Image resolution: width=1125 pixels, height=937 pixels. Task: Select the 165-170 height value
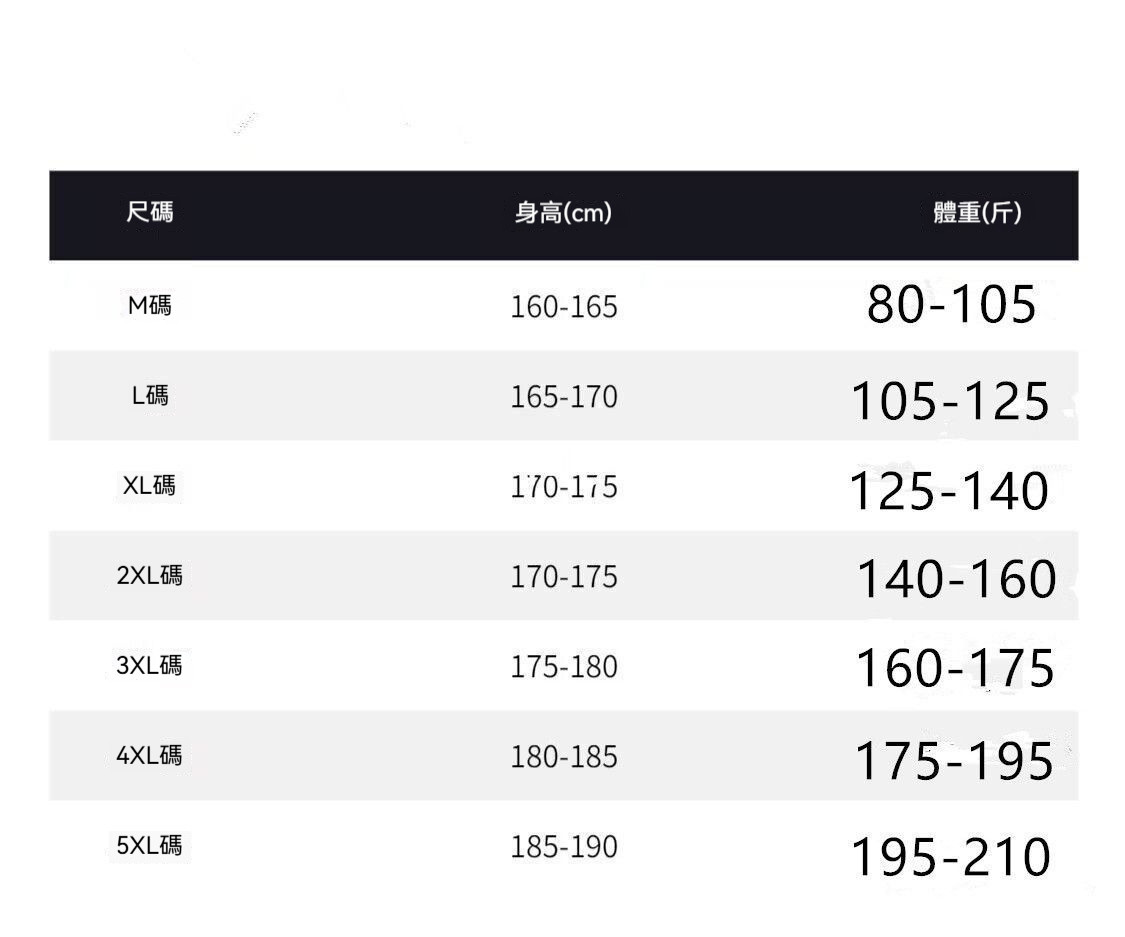point(564,397)
